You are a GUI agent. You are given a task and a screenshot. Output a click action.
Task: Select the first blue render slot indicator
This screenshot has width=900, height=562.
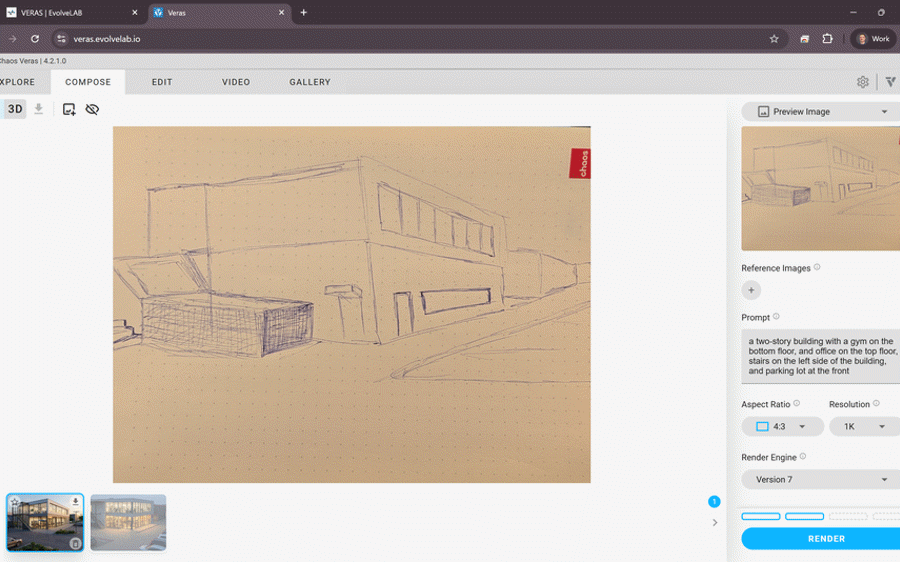click(761, 517)
